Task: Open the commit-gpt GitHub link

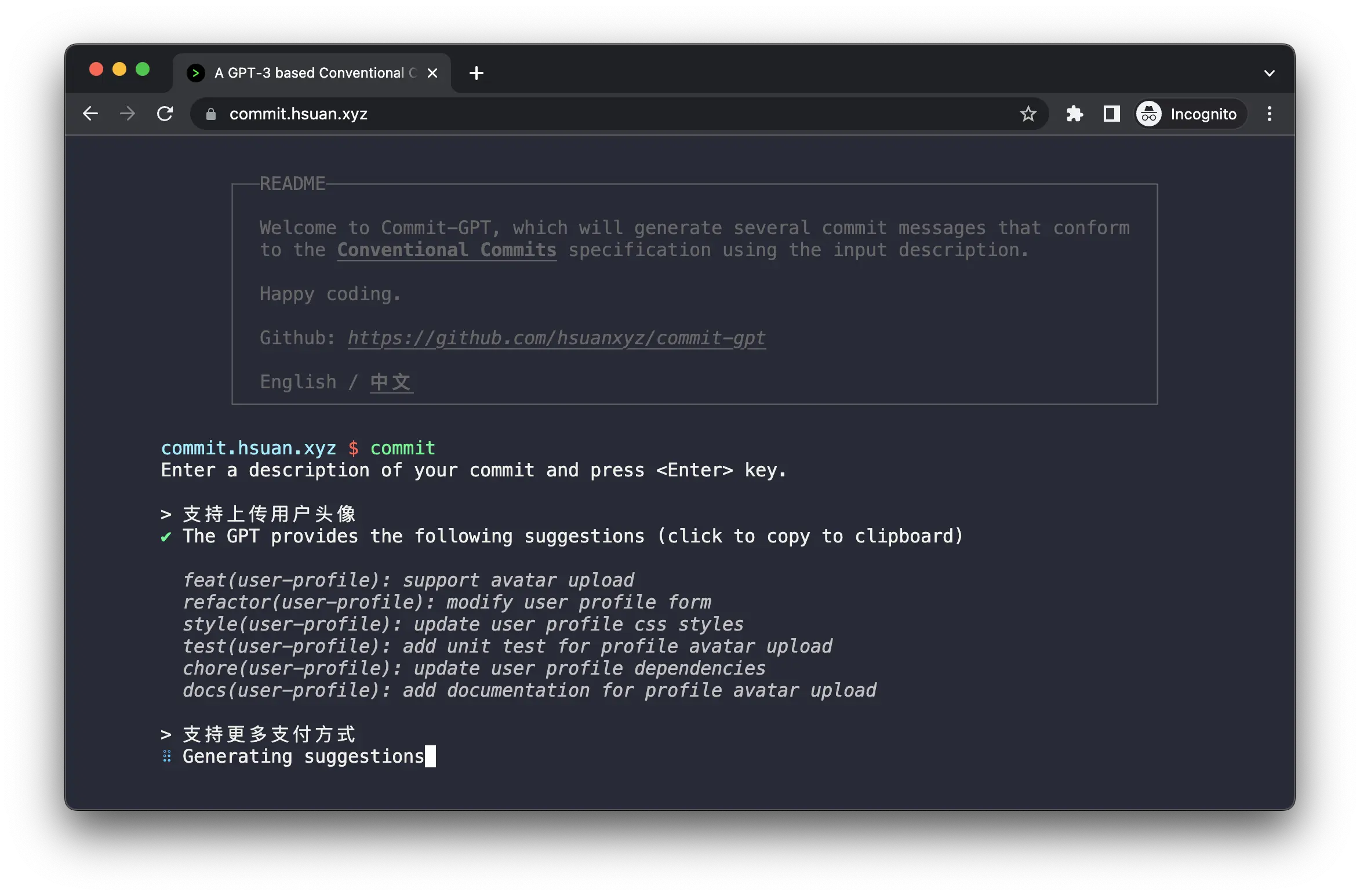Action: tap(557, 338)
